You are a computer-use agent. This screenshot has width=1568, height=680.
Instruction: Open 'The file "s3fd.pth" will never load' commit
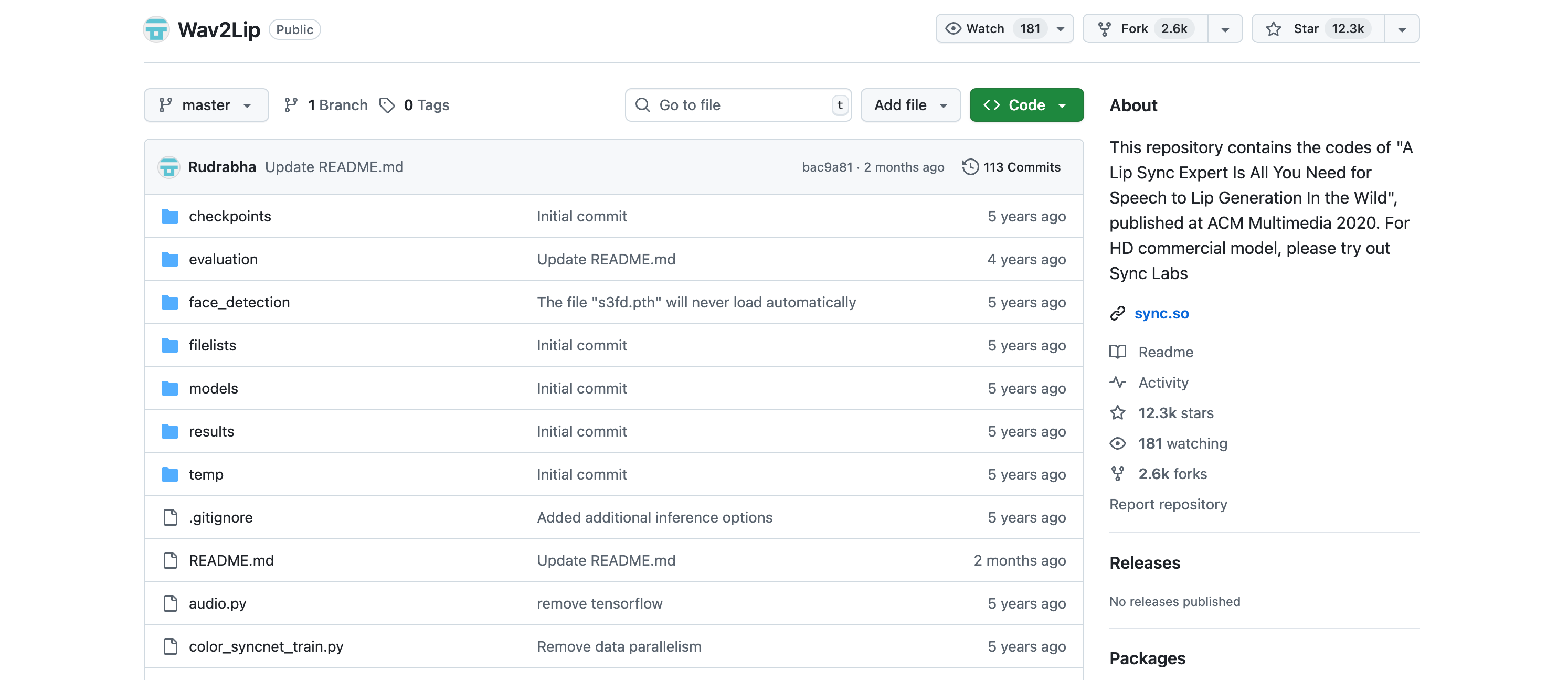coord(696,302)
